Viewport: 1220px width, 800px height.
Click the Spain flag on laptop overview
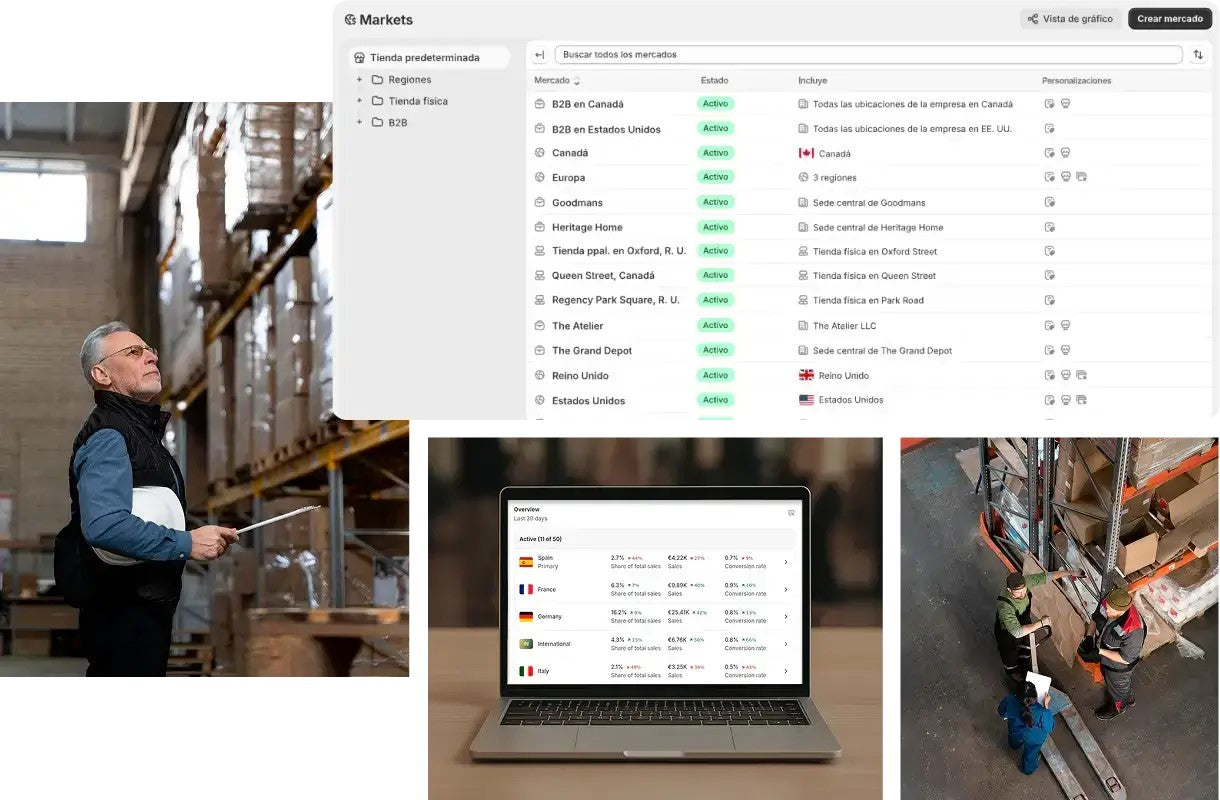(525, 562)
